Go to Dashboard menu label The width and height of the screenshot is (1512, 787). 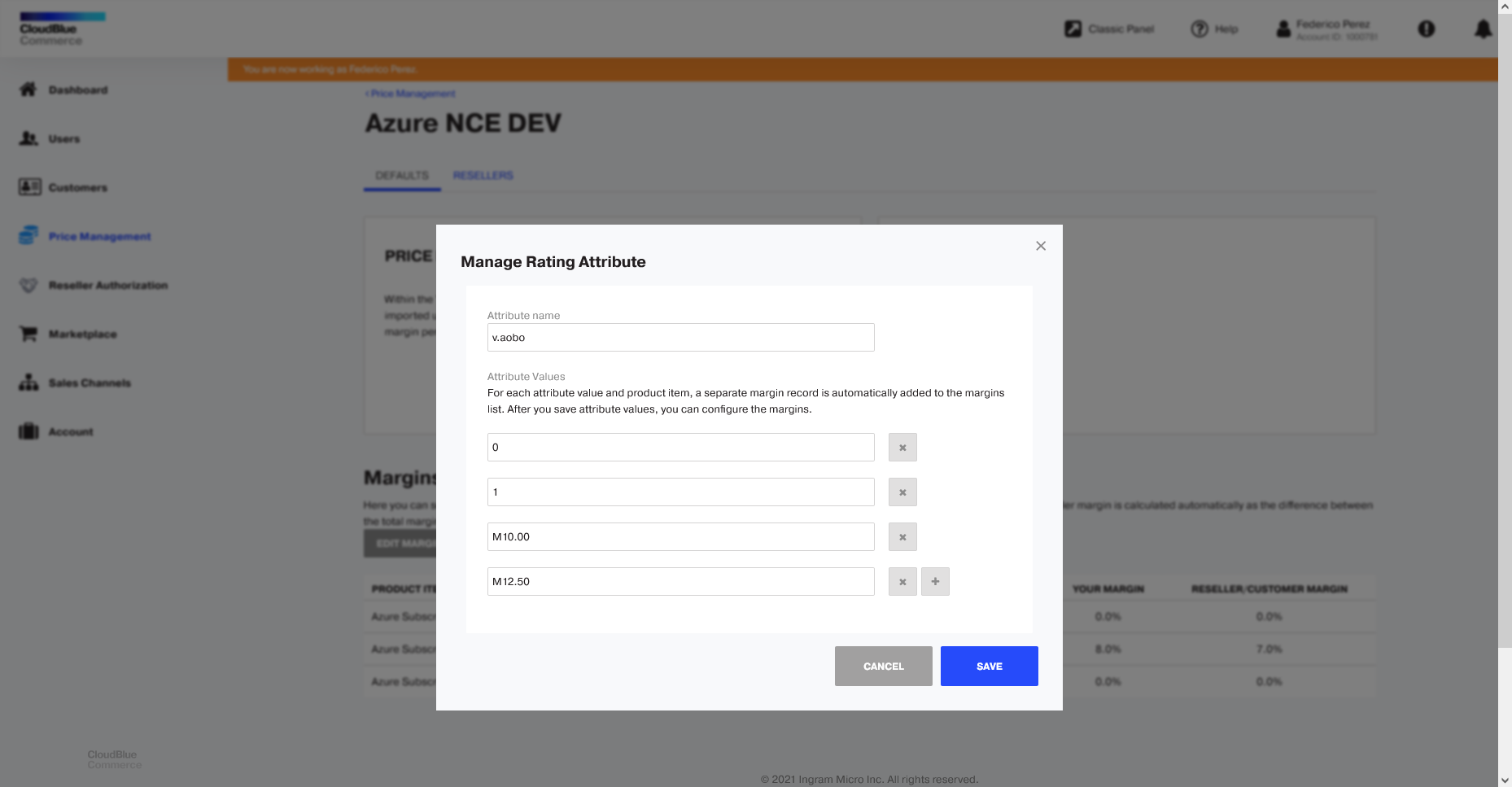[78, 90]
